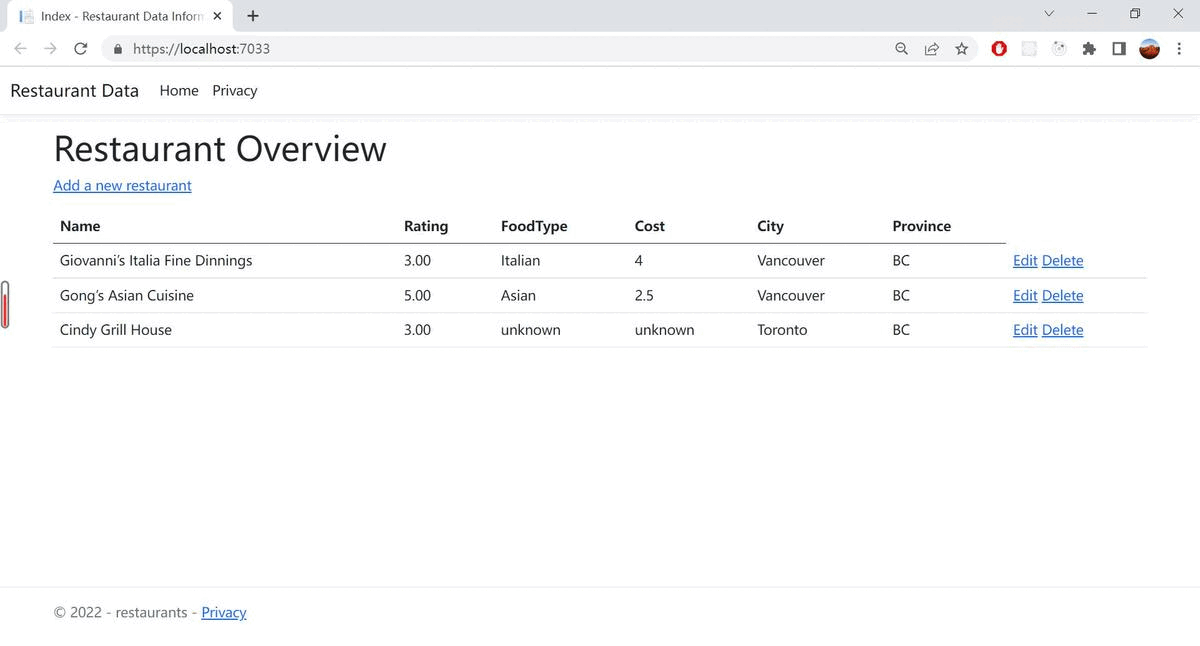Edit Giovanni's Italia Fine Dinnings entry
The width and height of the screenshot is (1200, 646).
click(1024, 260)
